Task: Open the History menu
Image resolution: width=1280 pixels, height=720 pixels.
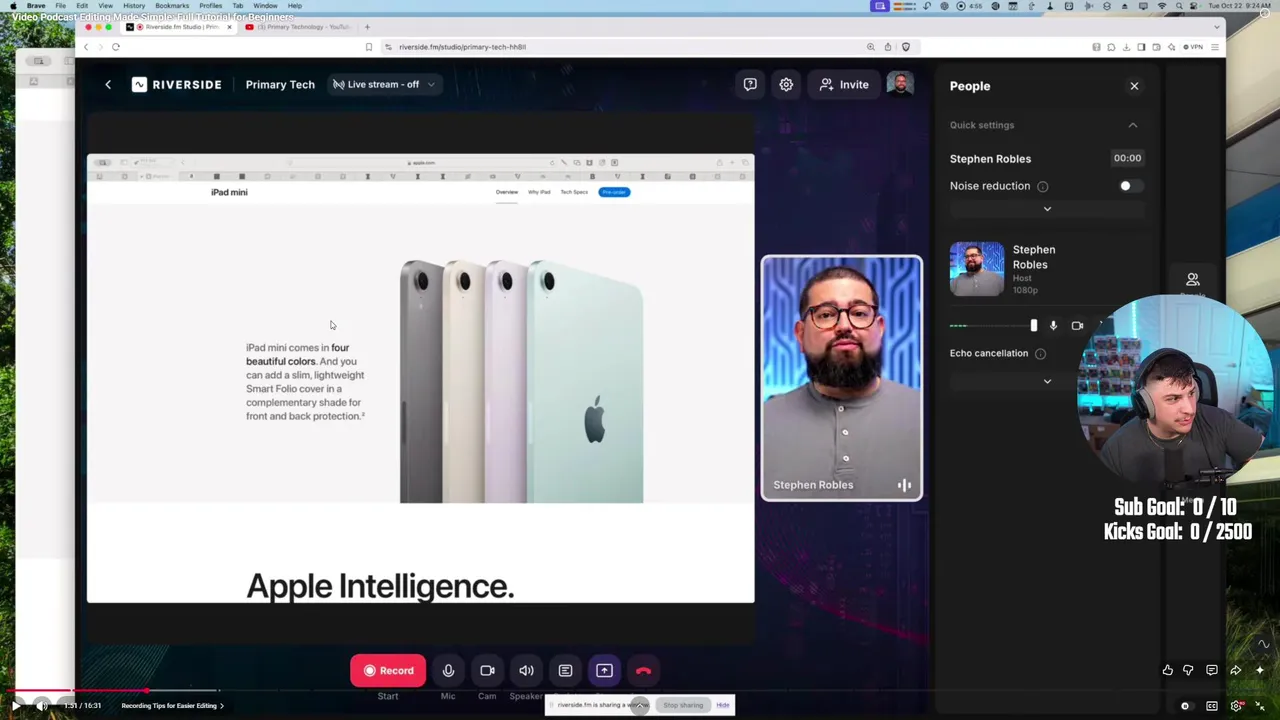Action: tap(134, 6)
